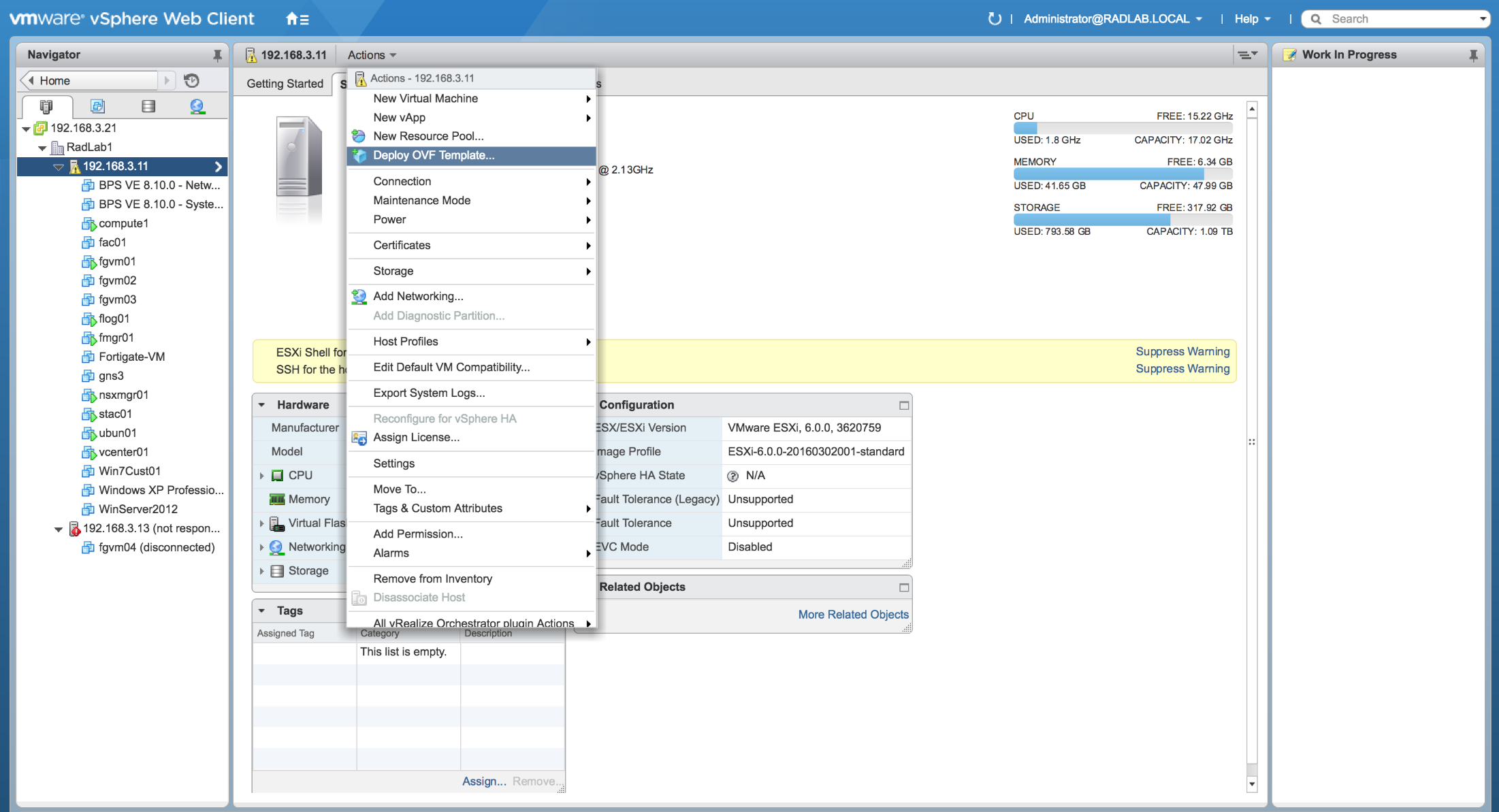Open the Storage navigator tab
Screen dimensions: 1499x812
click(148, 106)
